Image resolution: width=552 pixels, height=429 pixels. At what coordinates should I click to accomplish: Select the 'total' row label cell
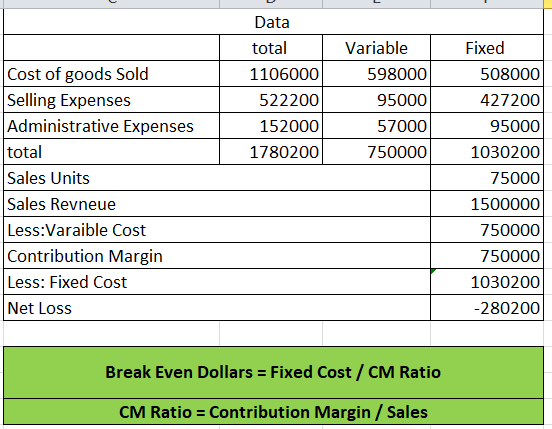click(111, 152)
